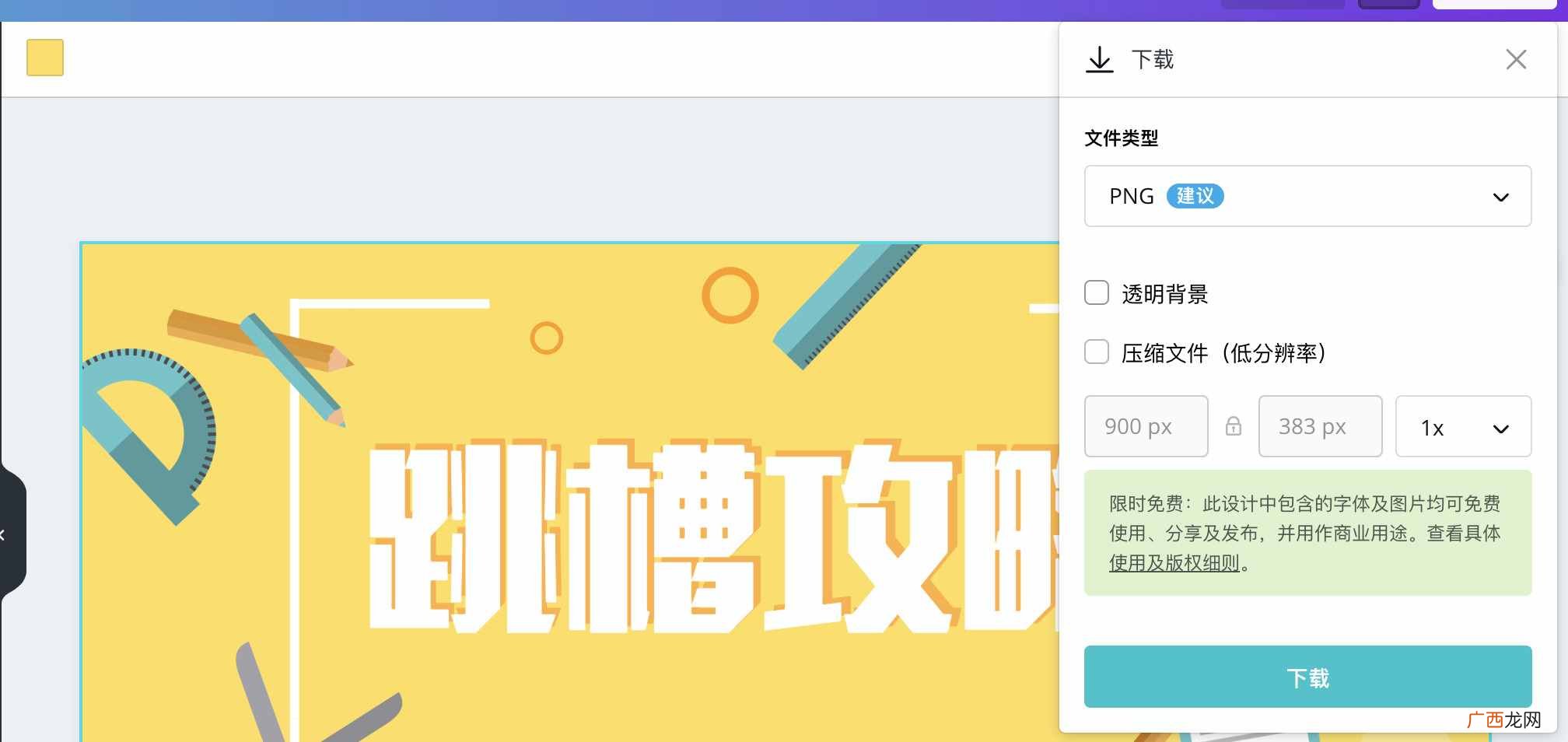
Task: Click the teal 下载 button
Action: point(1307,677)
